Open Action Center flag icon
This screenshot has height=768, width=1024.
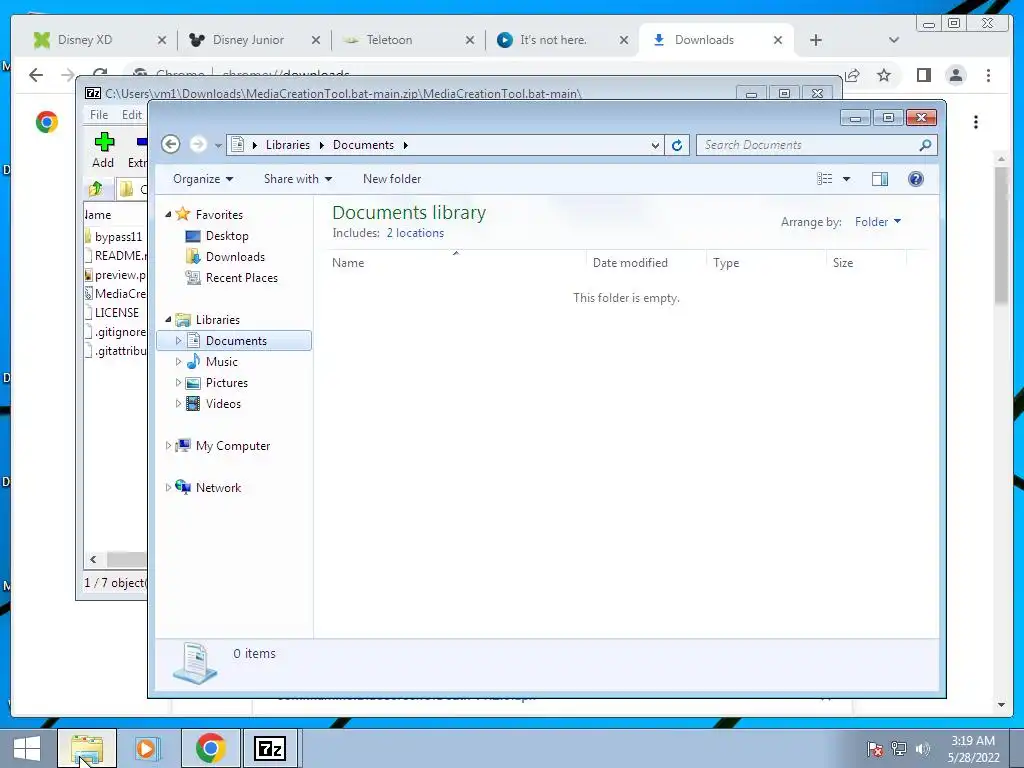tap(874, 748)
